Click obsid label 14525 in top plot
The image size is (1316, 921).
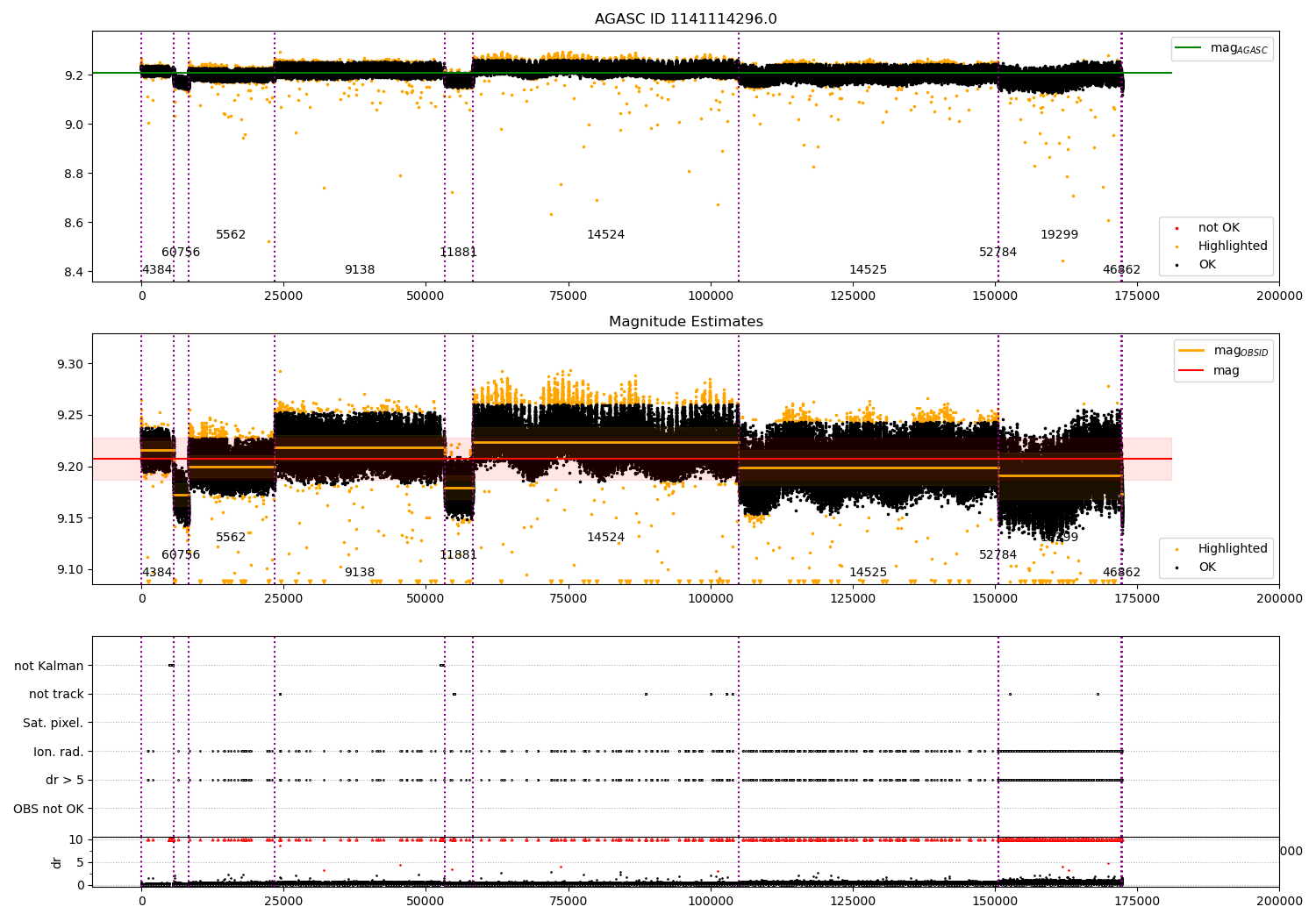click(x=868, y=270)
